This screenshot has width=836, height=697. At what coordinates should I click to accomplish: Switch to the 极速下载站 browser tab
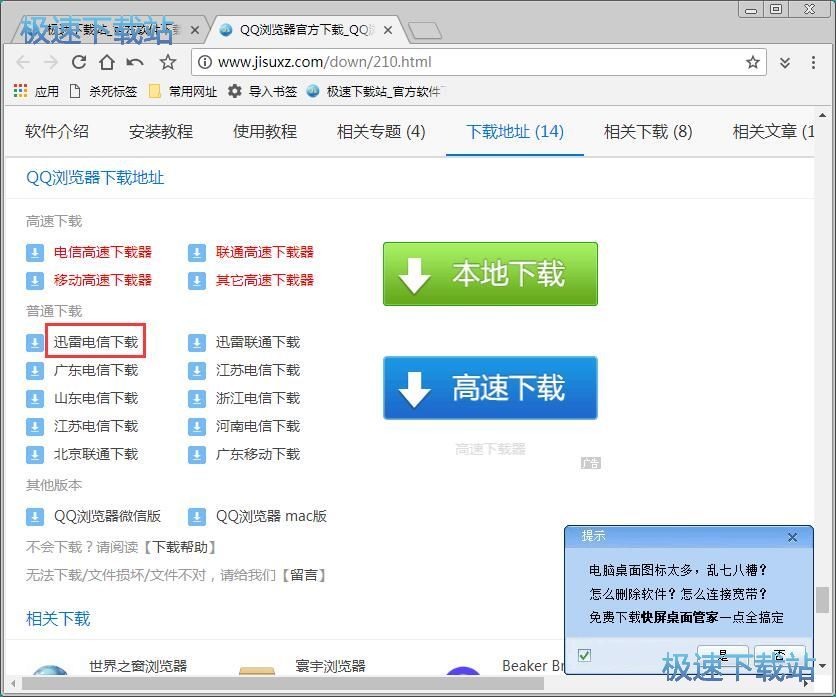(x=107, y=30)
